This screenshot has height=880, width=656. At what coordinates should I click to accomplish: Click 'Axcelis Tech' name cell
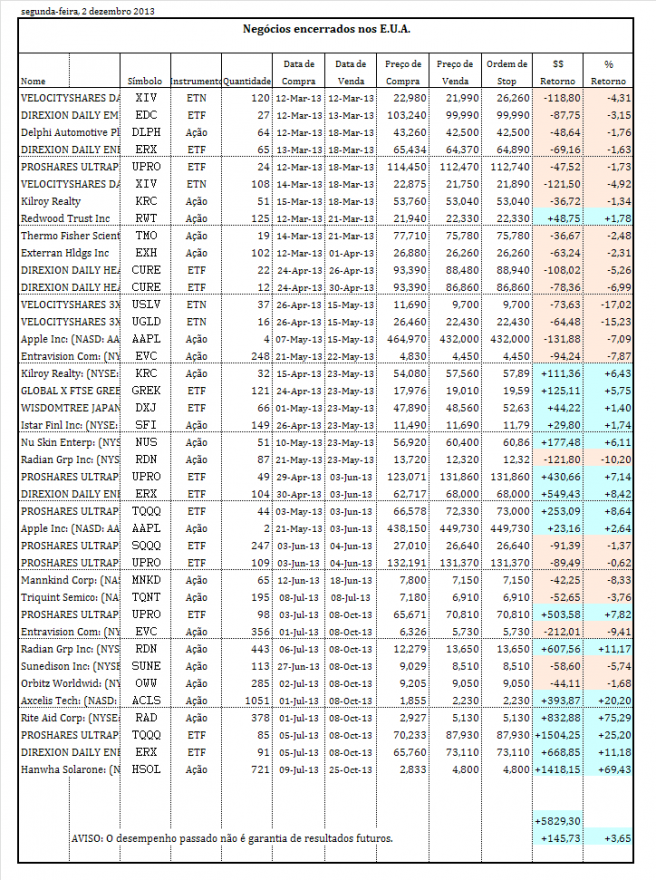point(69,701)
